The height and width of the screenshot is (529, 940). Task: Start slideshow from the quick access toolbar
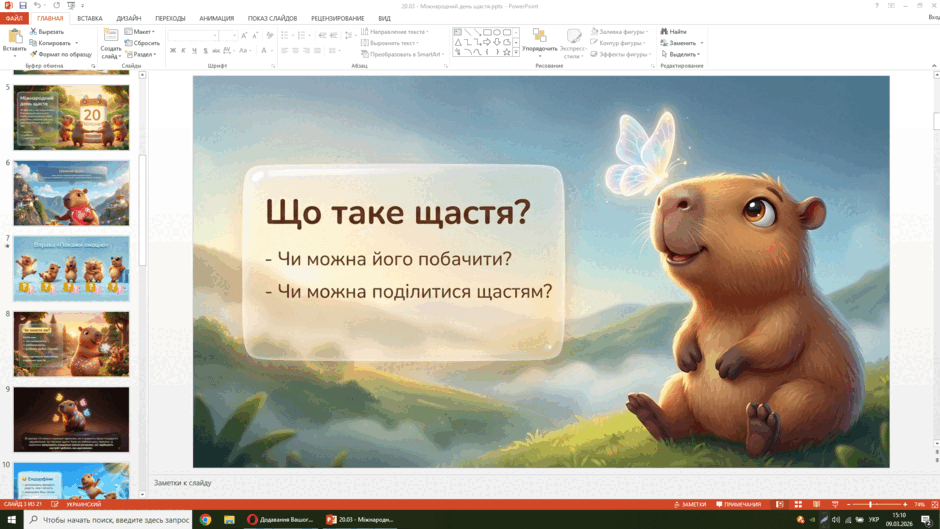[71, 5]
